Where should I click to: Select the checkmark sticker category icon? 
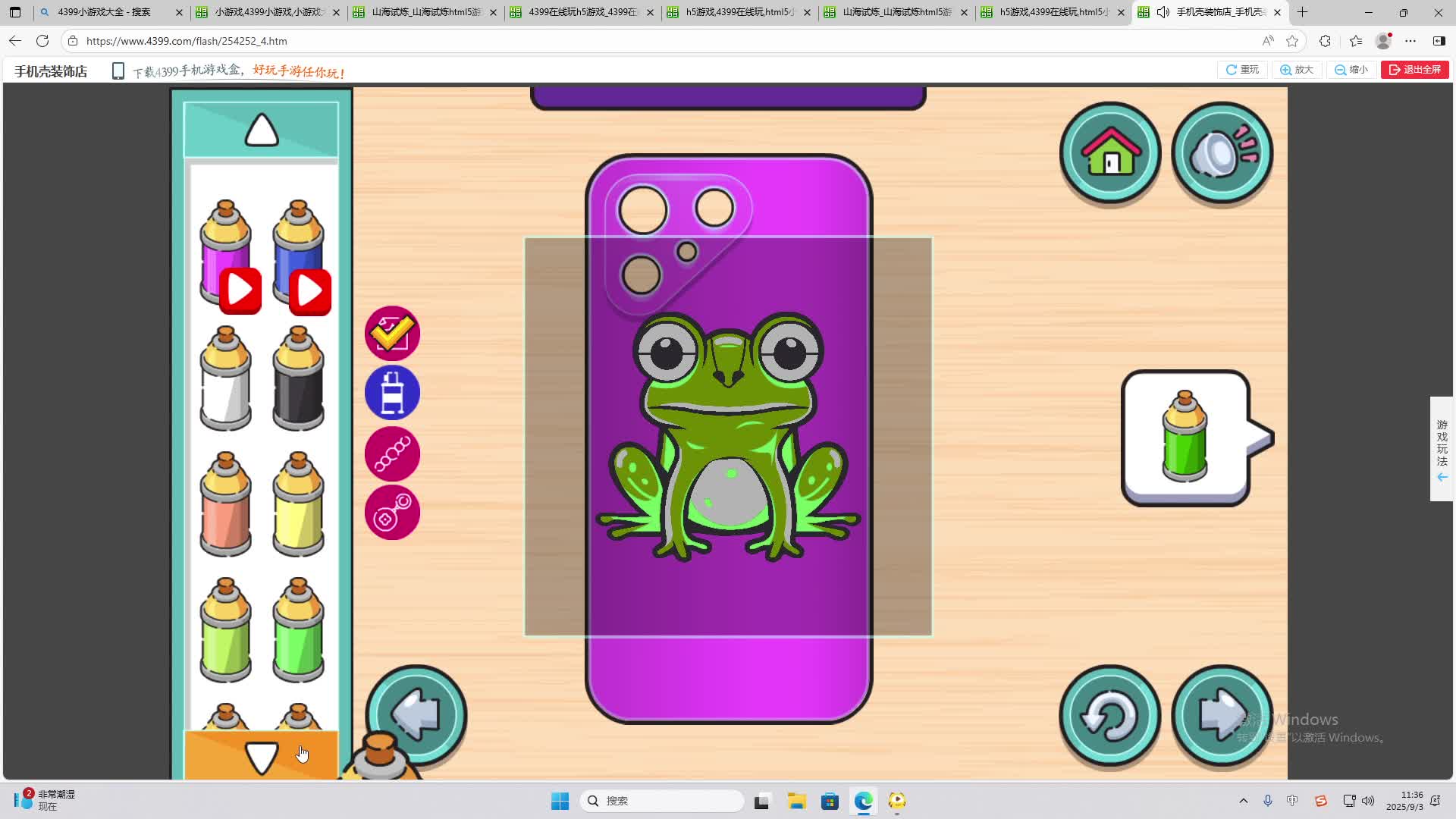point(392,333)
